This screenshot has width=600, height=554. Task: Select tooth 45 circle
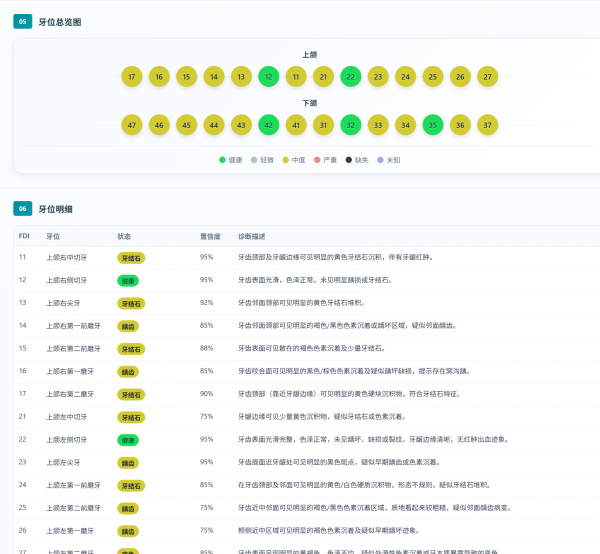pos(186,125)
